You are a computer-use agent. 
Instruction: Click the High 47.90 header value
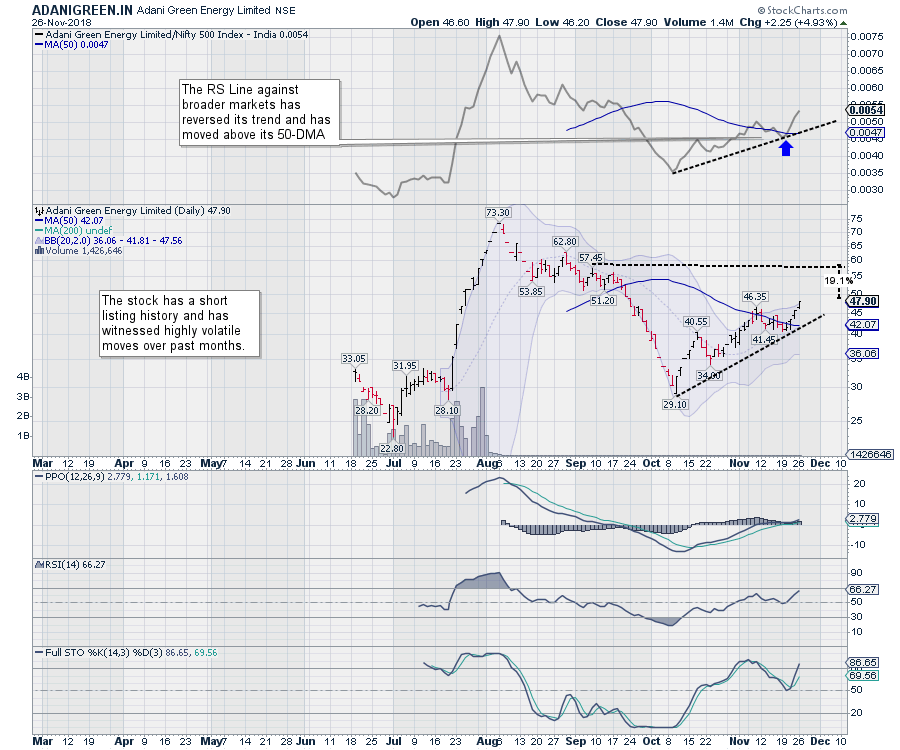(502, 22)
